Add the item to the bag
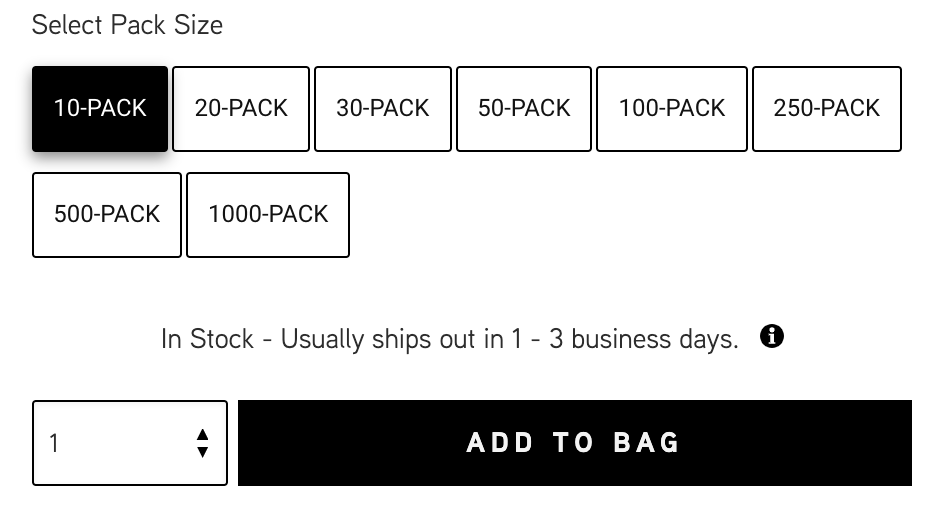Image resolution: width=942 pixels, height=506 pixels. [x=575, y=443]
